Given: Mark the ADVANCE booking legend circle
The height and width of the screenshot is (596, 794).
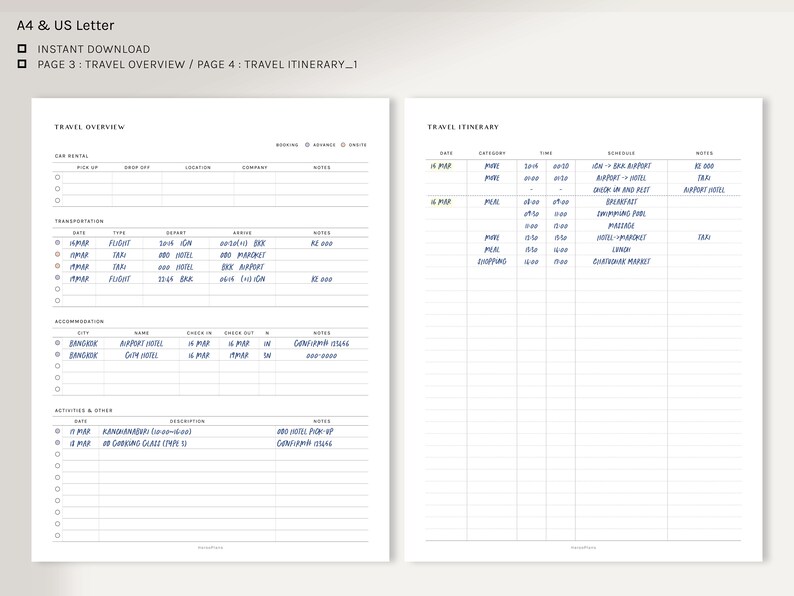Looking at the screenshot, I should (307, 145).
